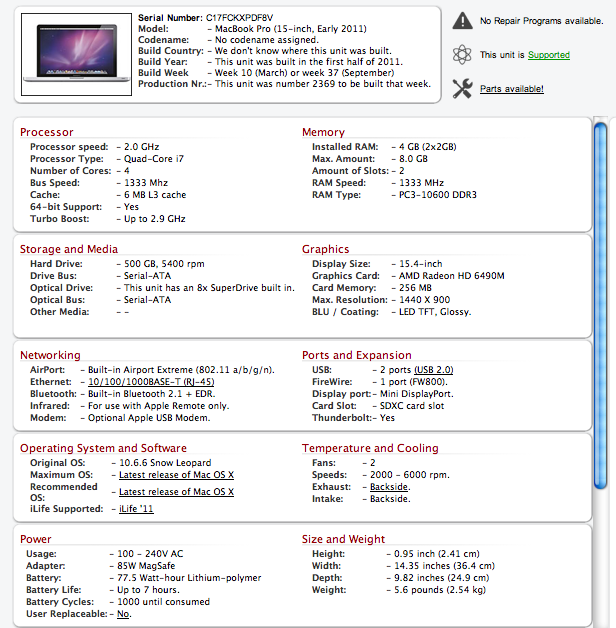Click the wrench and screwdriver parts icon
This screenshot has height=628, width=616.
pyautogui.click(x=462, y=89)
